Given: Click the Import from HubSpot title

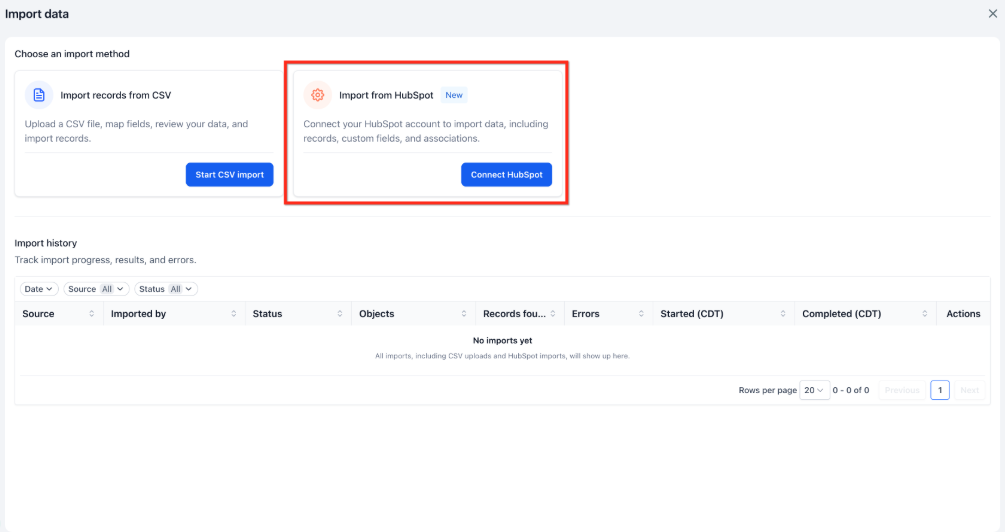Looking at the screenshot, I should pos(386,95).
